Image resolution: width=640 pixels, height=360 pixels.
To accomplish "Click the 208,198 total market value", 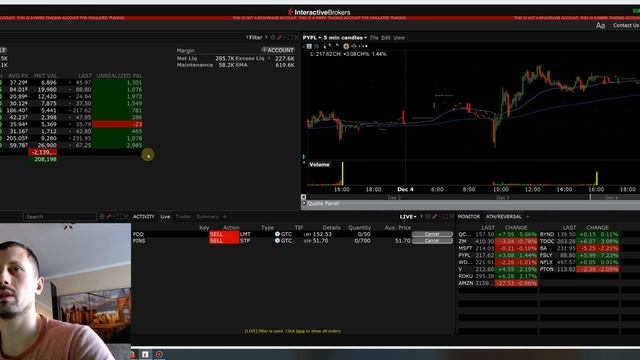I will point(45,159).
